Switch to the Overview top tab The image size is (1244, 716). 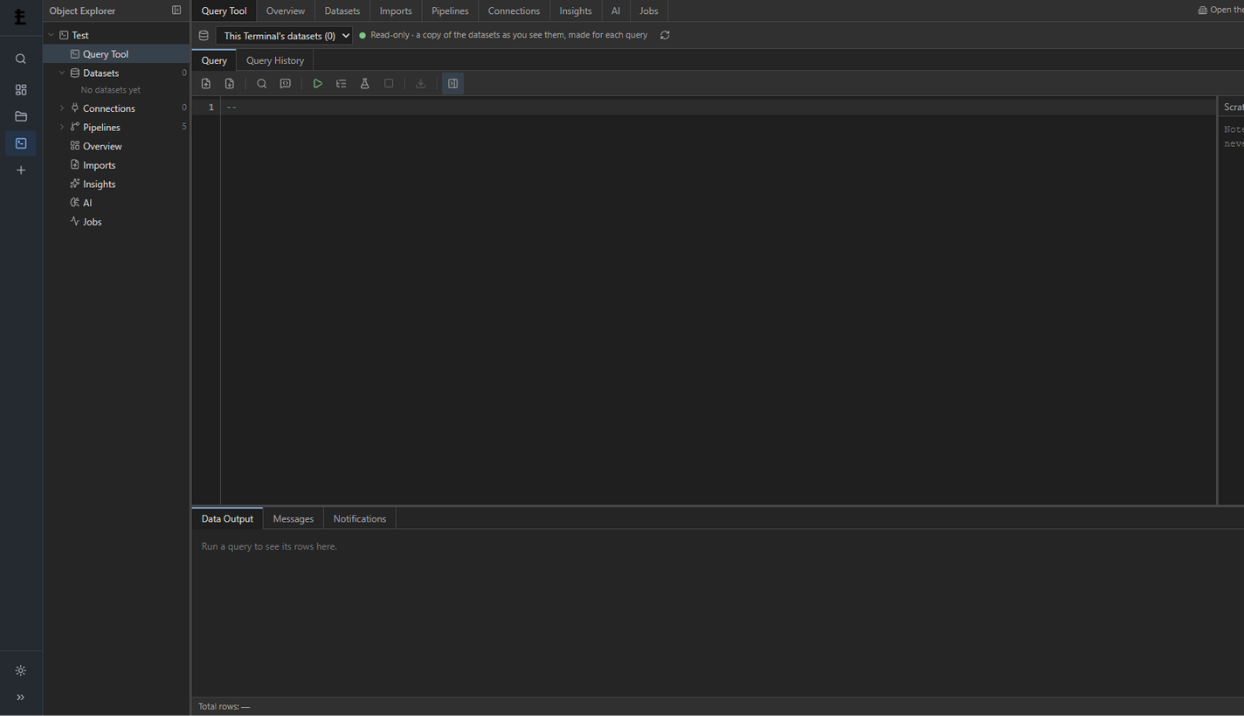(285, 11)
